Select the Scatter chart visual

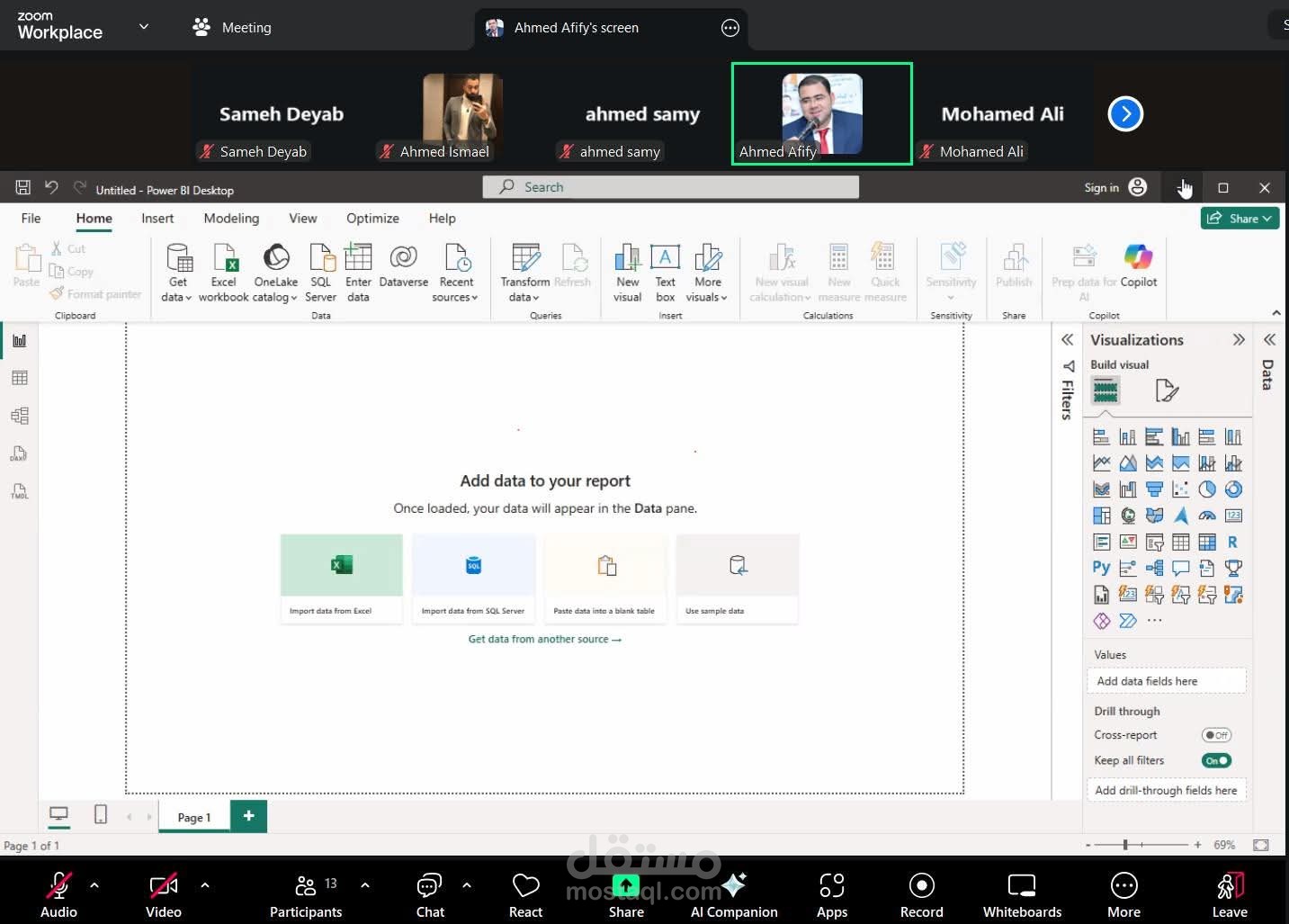click(x=1181, y=489)
